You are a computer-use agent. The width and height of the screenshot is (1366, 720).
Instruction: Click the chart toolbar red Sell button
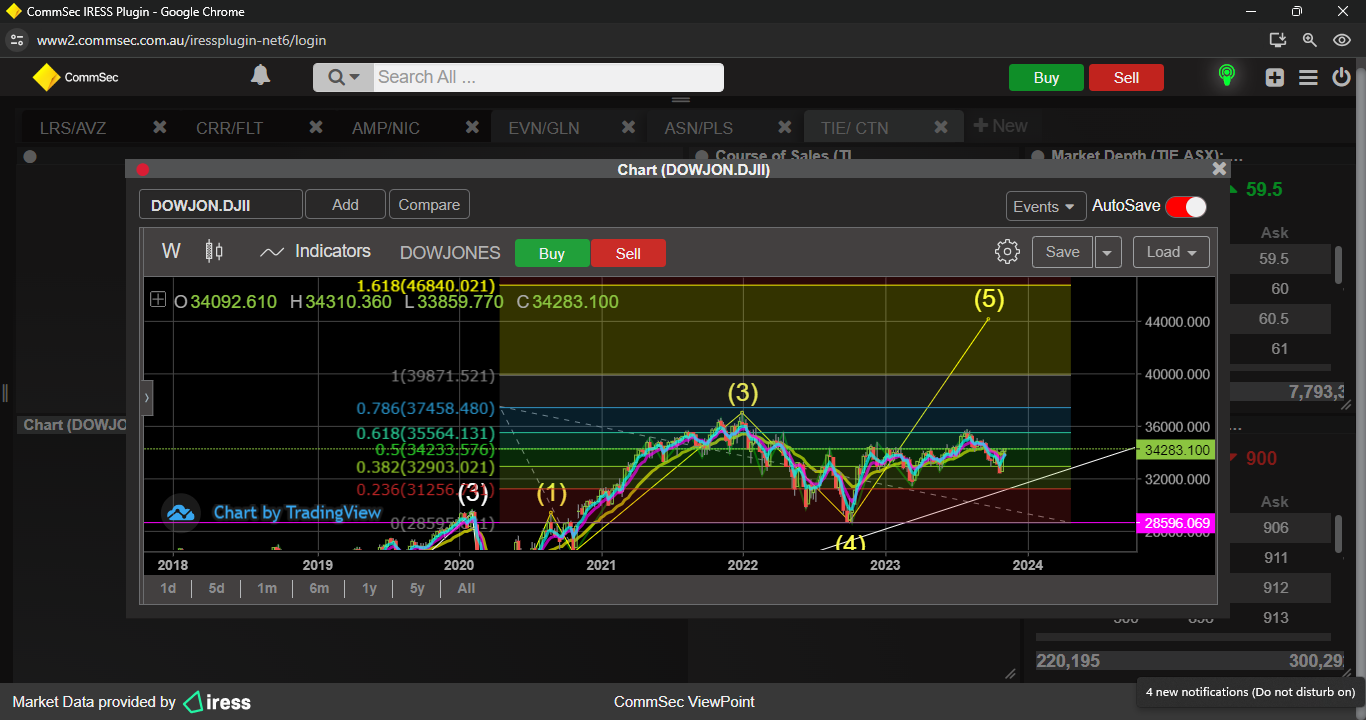point(628,254)
